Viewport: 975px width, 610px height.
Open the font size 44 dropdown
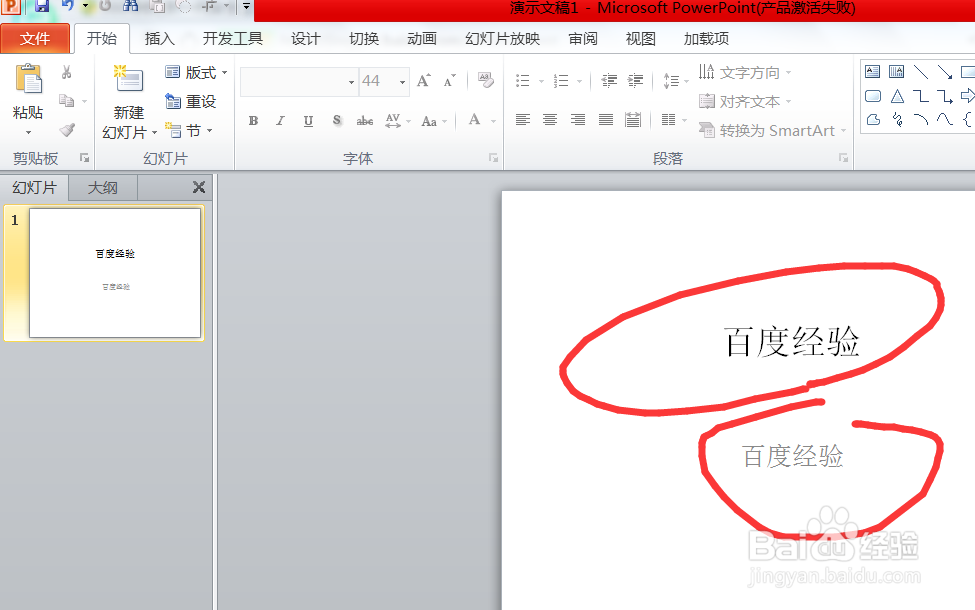[x=402, y=82]
